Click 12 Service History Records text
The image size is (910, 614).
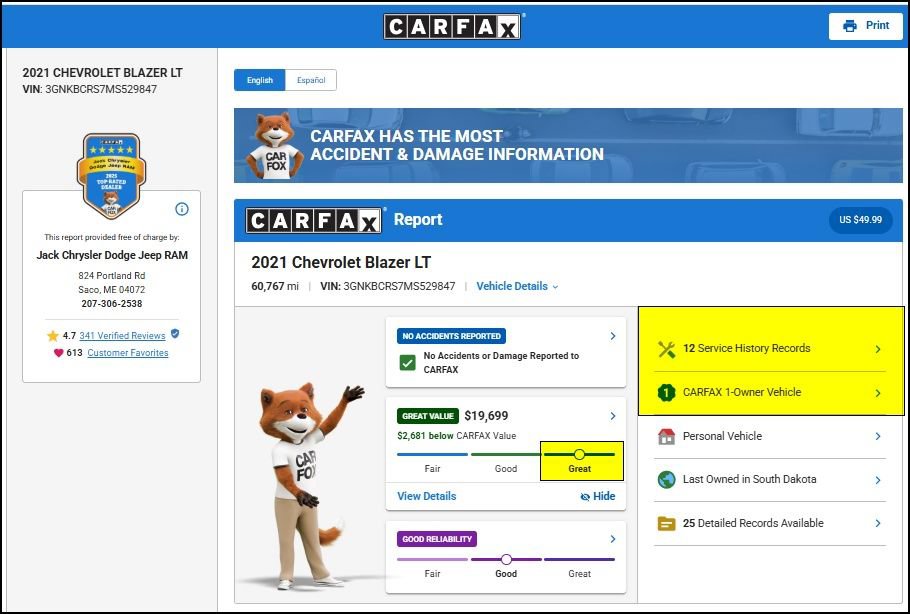pos(746,348)
